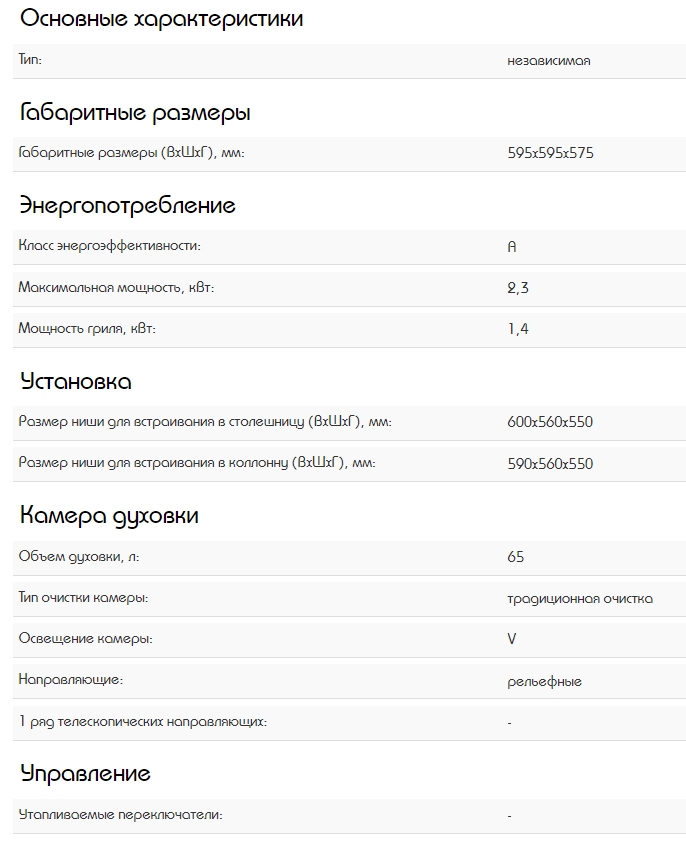686x842 pixels.
Task: Click the "независимая" type value
Action: click(549, 61)
